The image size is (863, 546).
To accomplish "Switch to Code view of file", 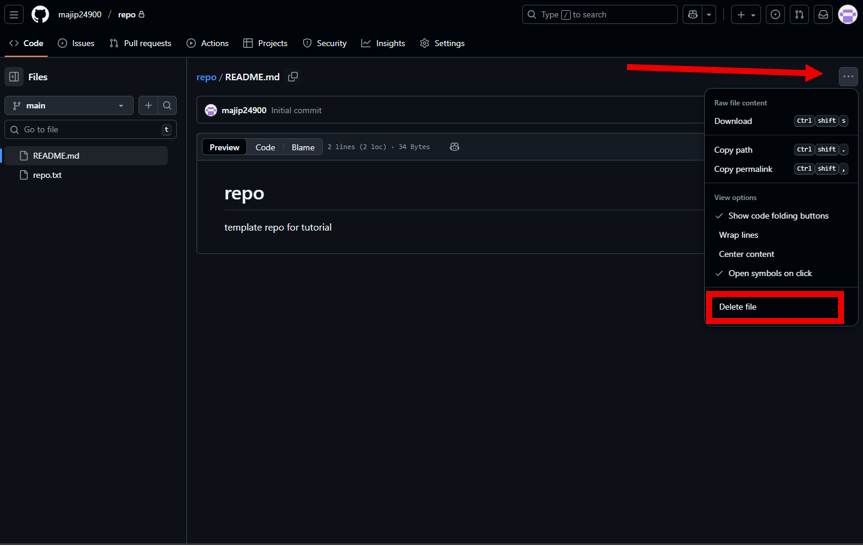I will 265,147.
